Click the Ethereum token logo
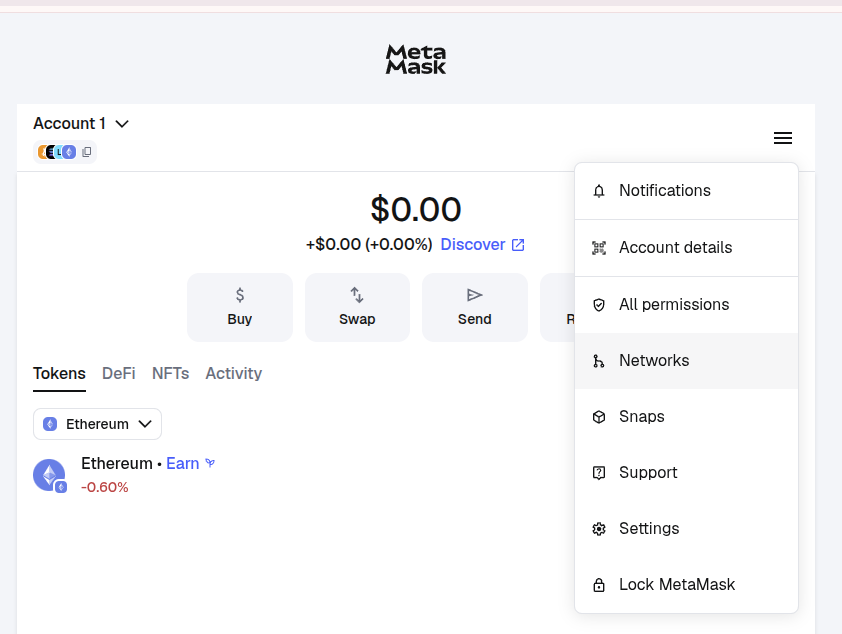This screenshot has width=842, height=634. (50, 475)
